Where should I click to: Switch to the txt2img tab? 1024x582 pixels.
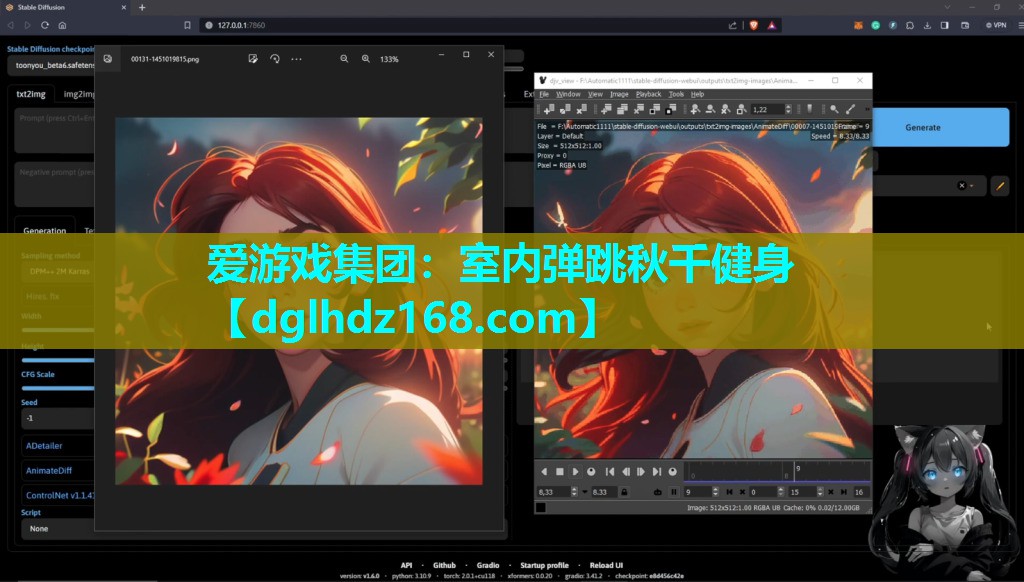(31, 94)
